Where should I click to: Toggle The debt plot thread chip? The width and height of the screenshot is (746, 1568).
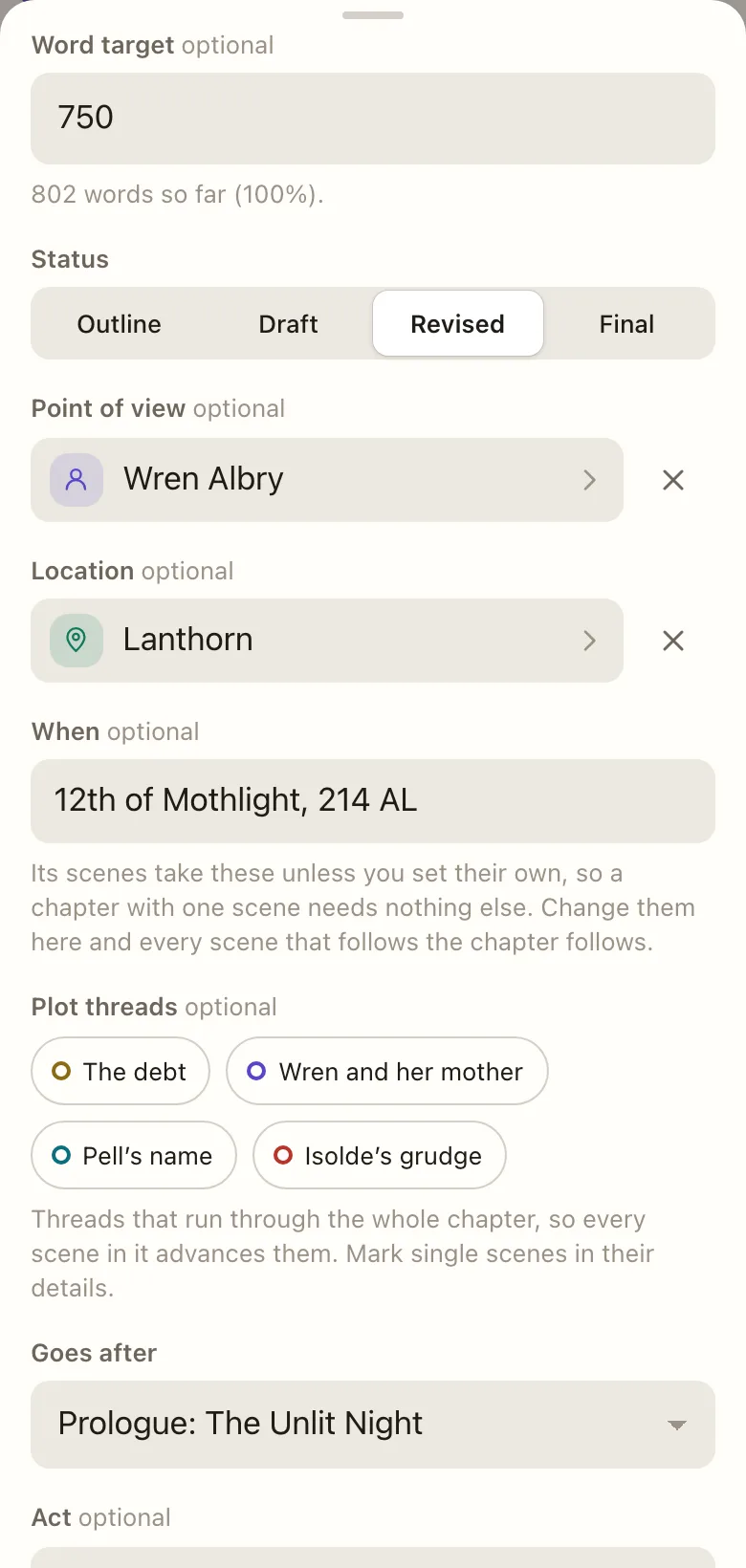(121, 1071)
